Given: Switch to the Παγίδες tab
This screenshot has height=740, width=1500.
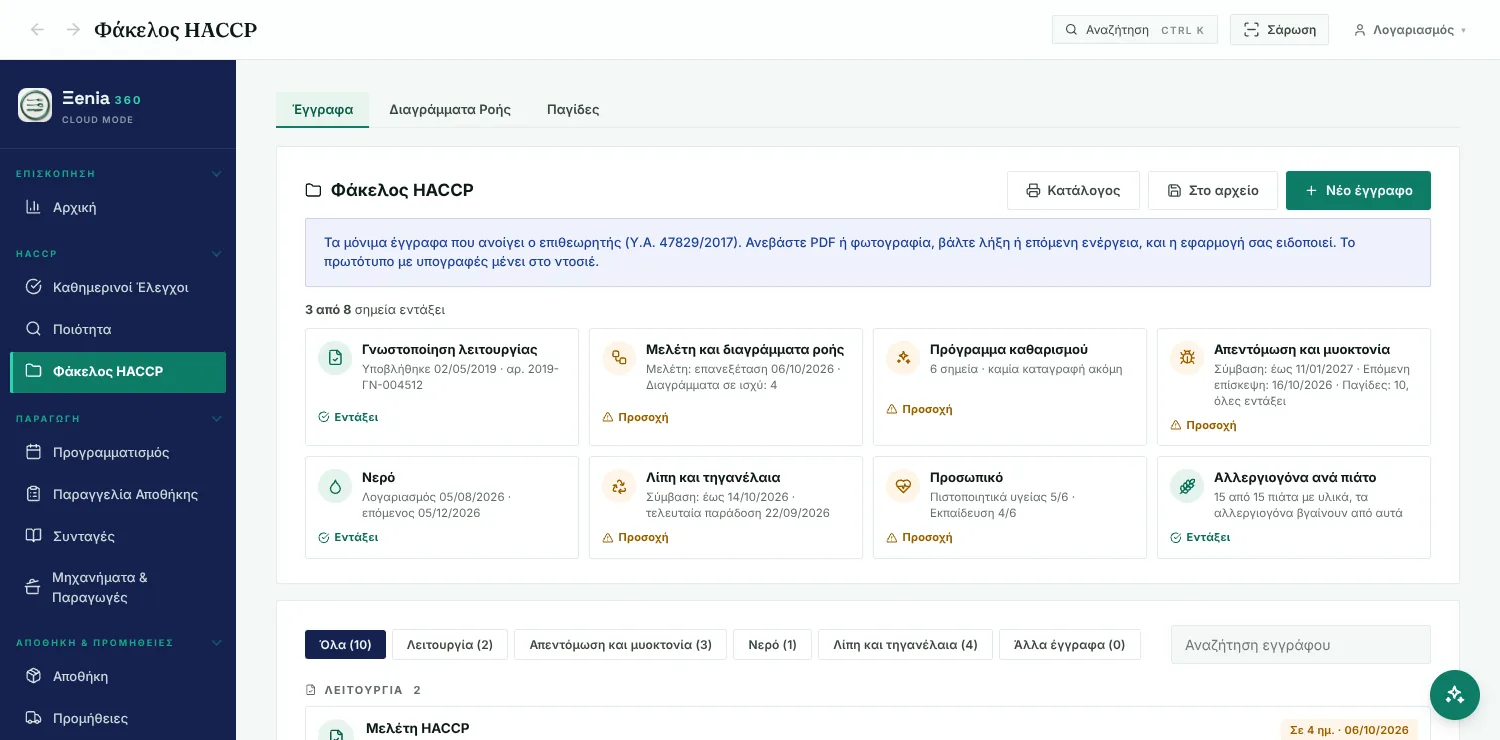Looking at the screenshot, I should [x=573, y=110].
